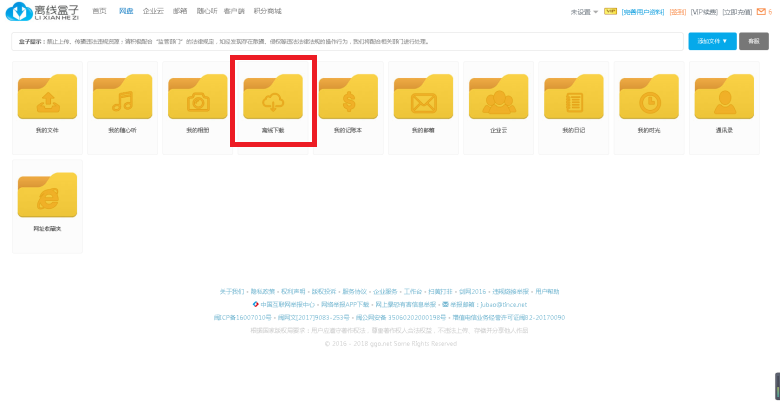
Task: Expand the blue 添加文件 dropdown button
Action: click(713, 41)
